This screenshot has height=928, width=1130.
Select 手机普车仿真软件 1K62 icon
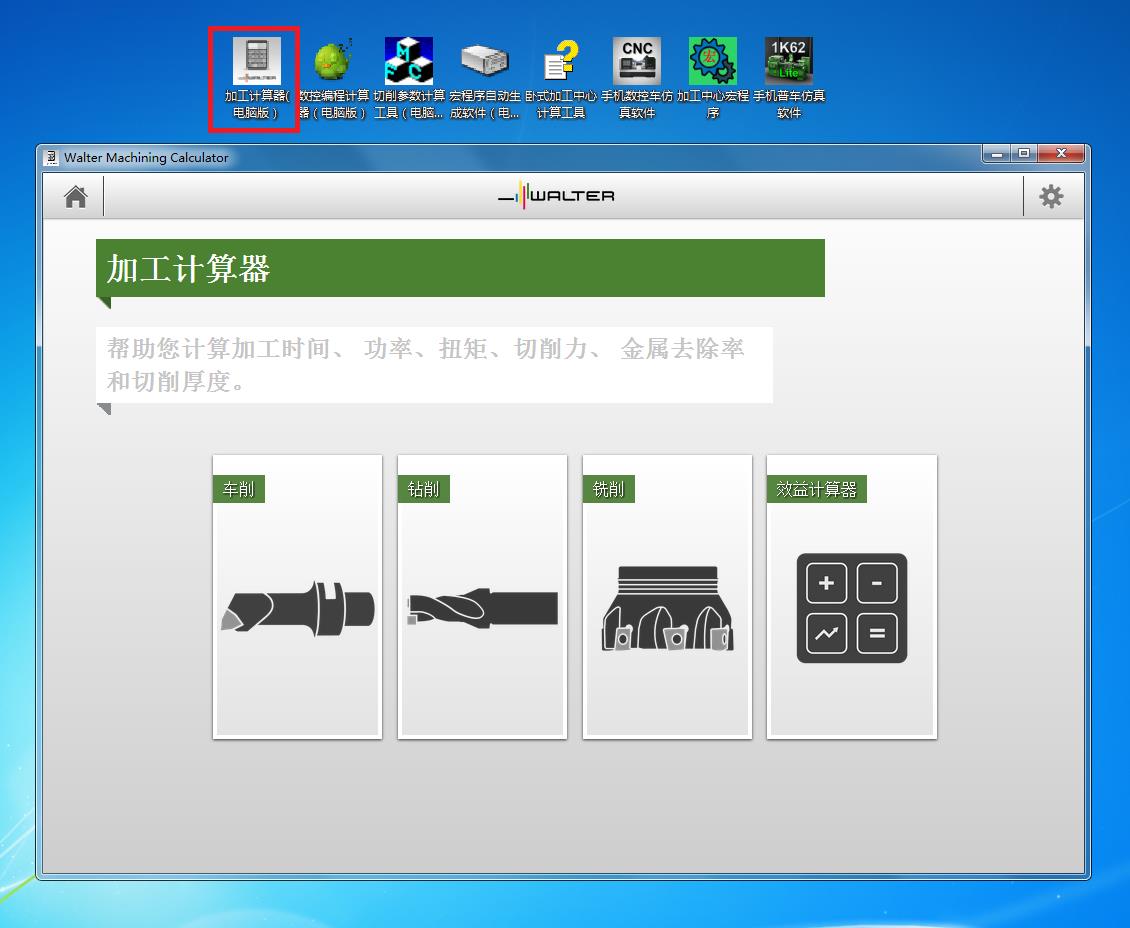tap(789, 62)
